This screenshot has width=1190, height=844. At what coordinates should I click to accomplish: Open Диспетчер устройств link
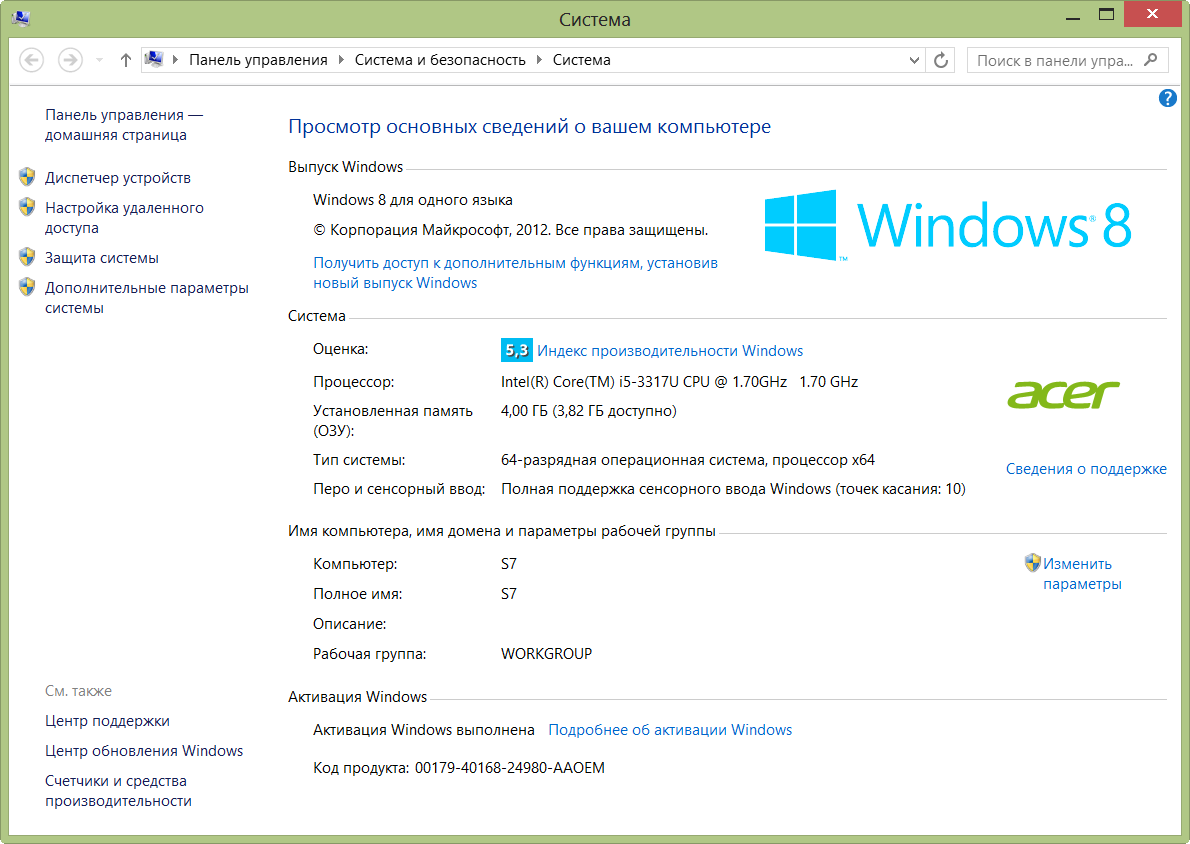pos(118,178)
